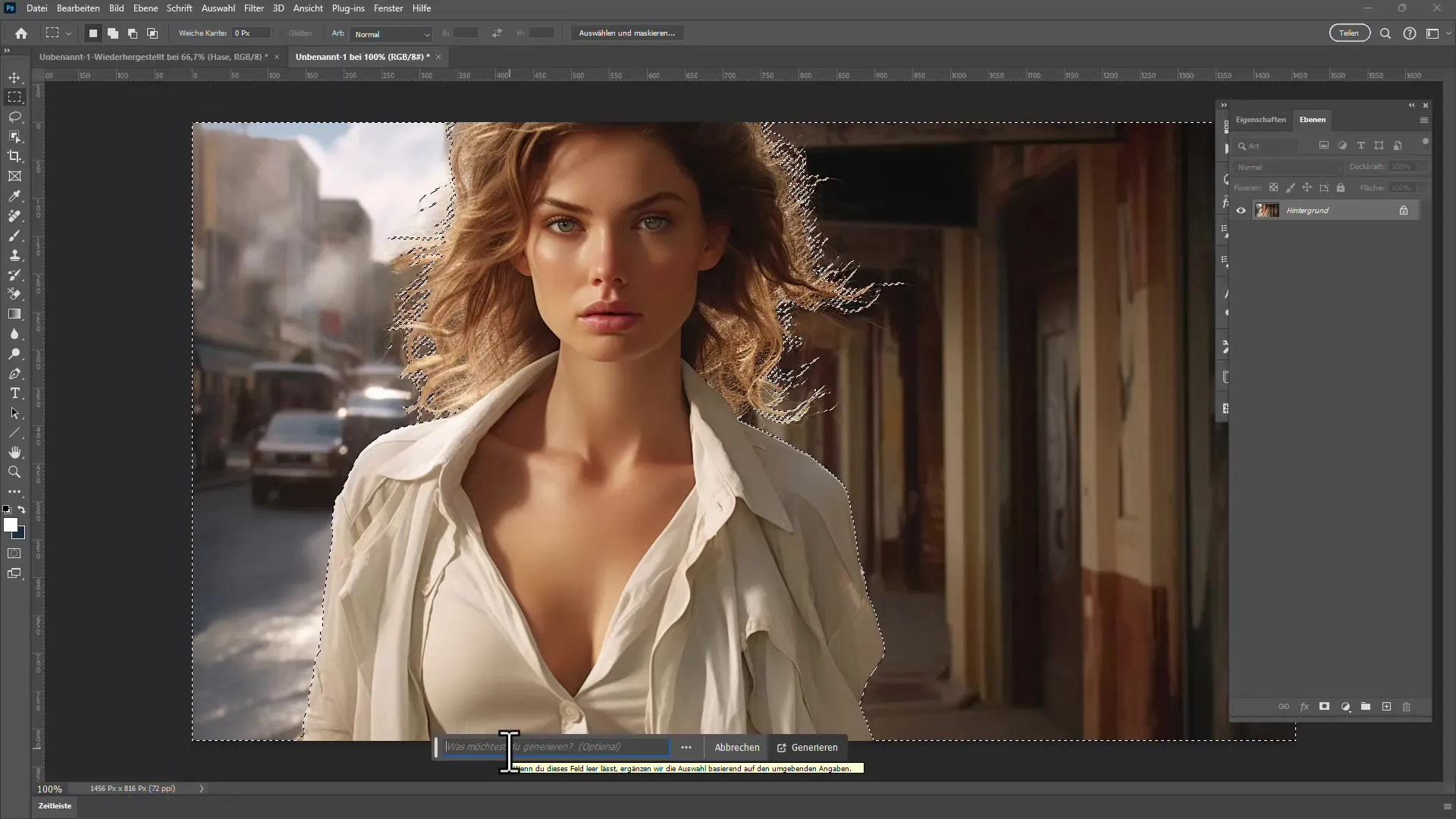Select the Rectangular Marquee tool in toolbox
The image size is (1456, 819).
click(14, 97)
